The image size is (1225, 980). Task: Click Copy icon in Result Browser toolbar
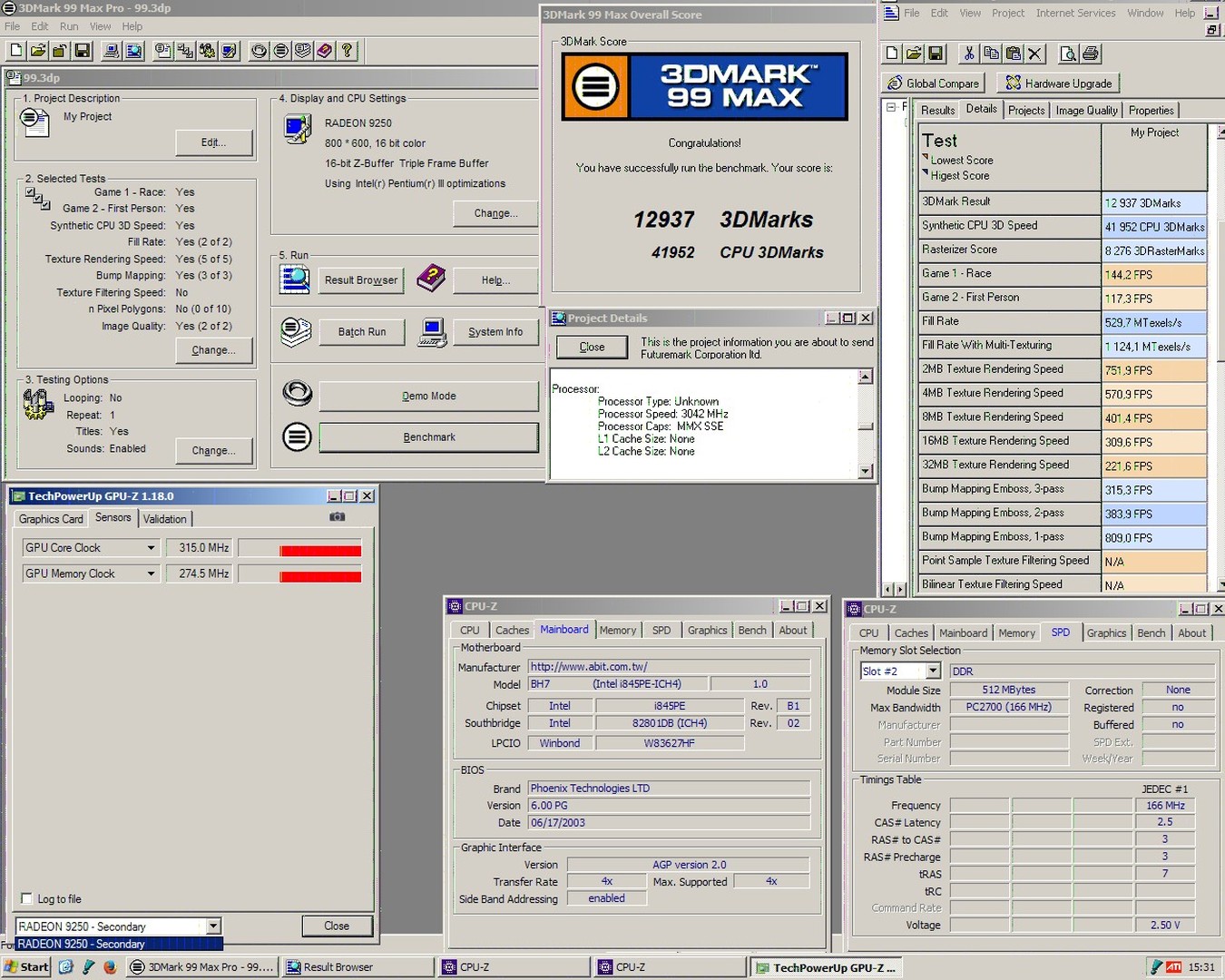[x=991, y=54]
